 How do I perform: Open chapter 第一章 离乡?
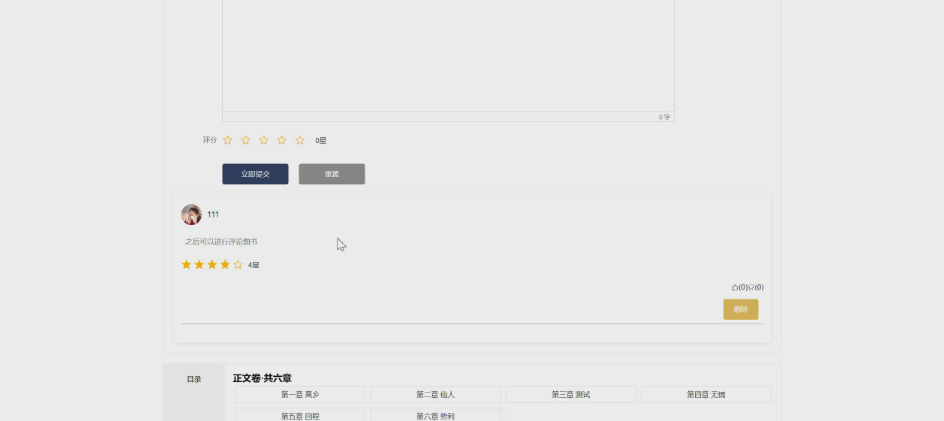click(300, 394)
